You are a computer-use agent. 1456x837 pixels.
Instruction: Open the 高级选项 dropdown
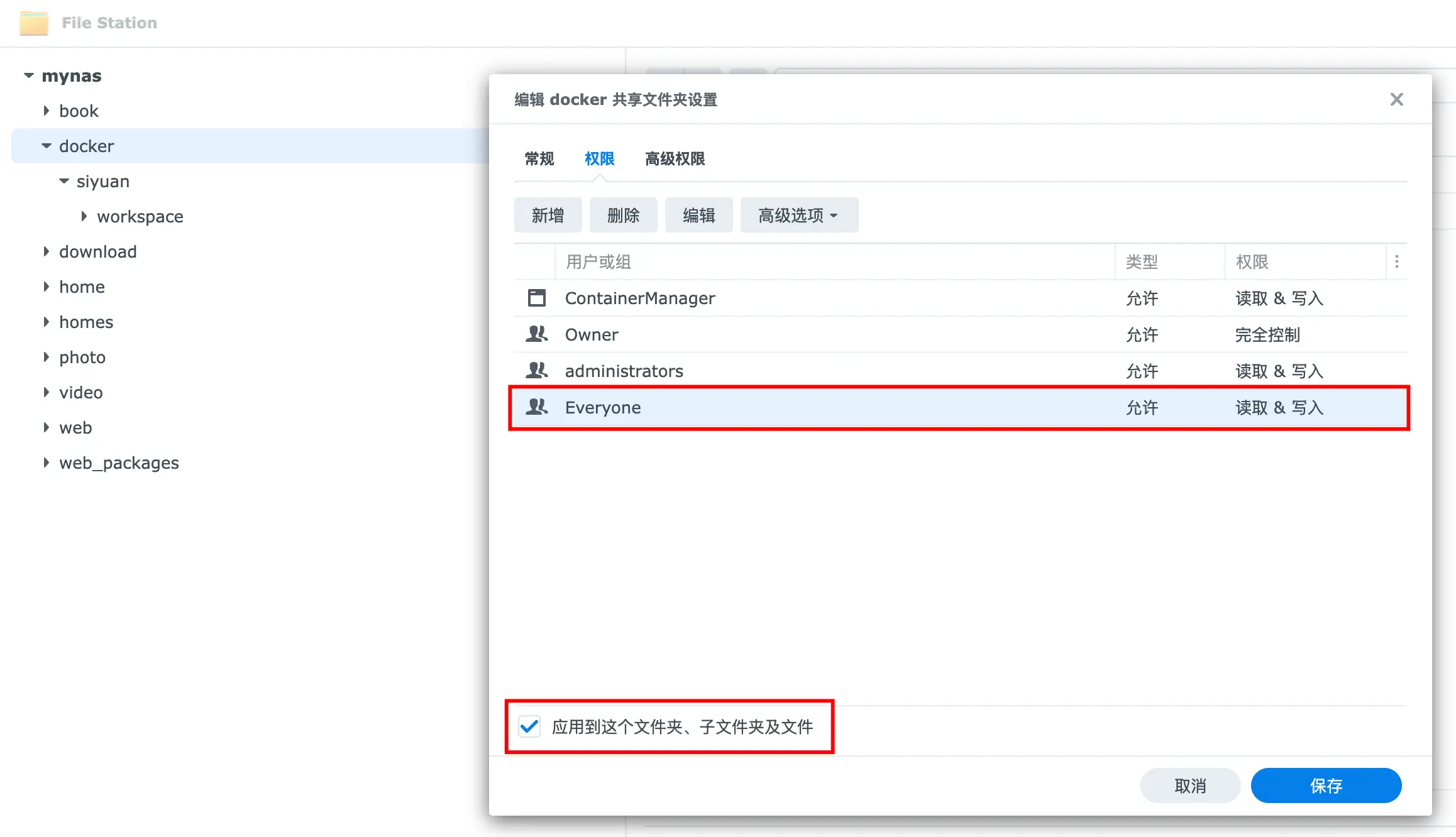click(798, 216)
